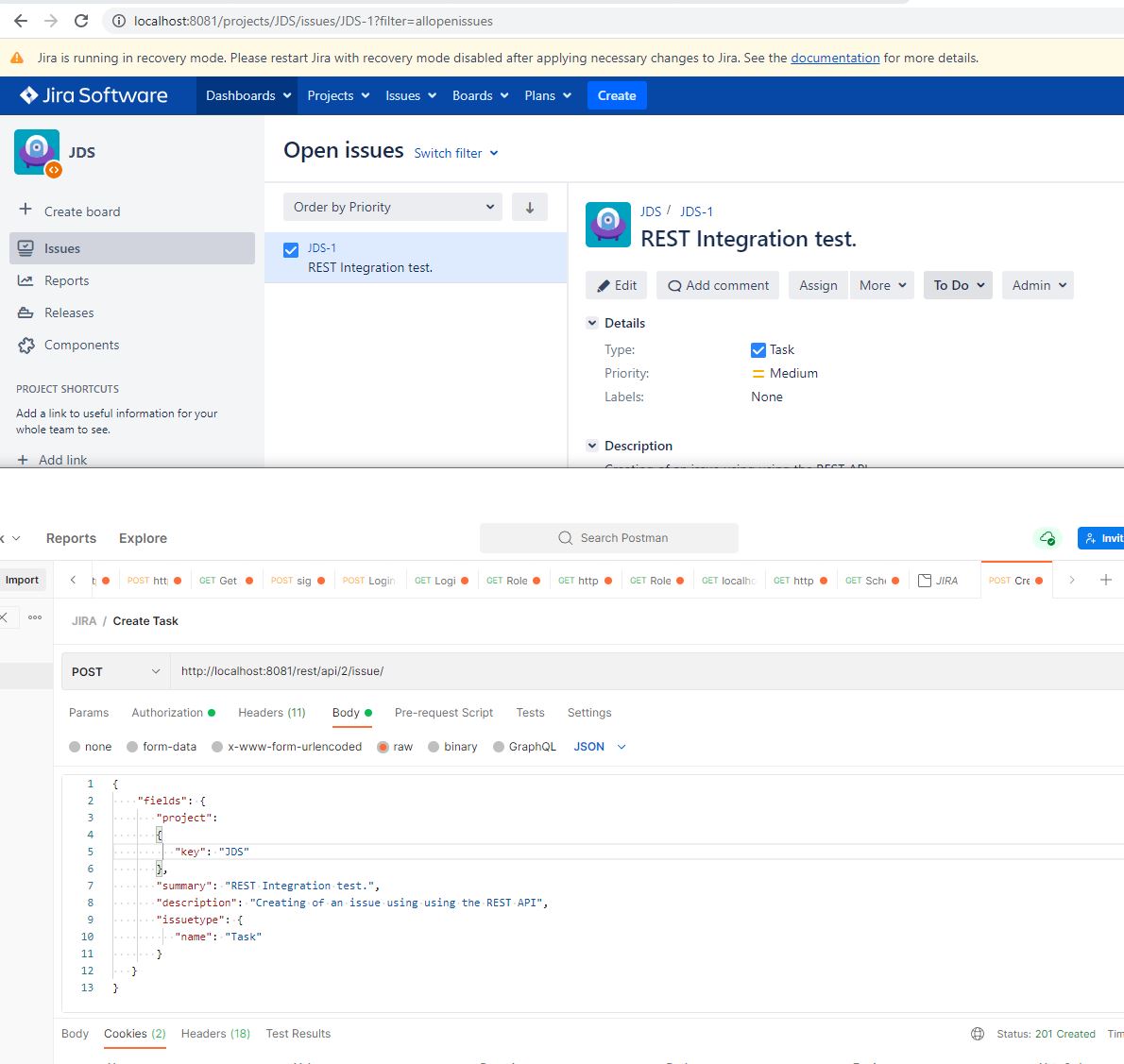Select the binary body radio
Screen dimensions: 1124x1064
[433, 747]
